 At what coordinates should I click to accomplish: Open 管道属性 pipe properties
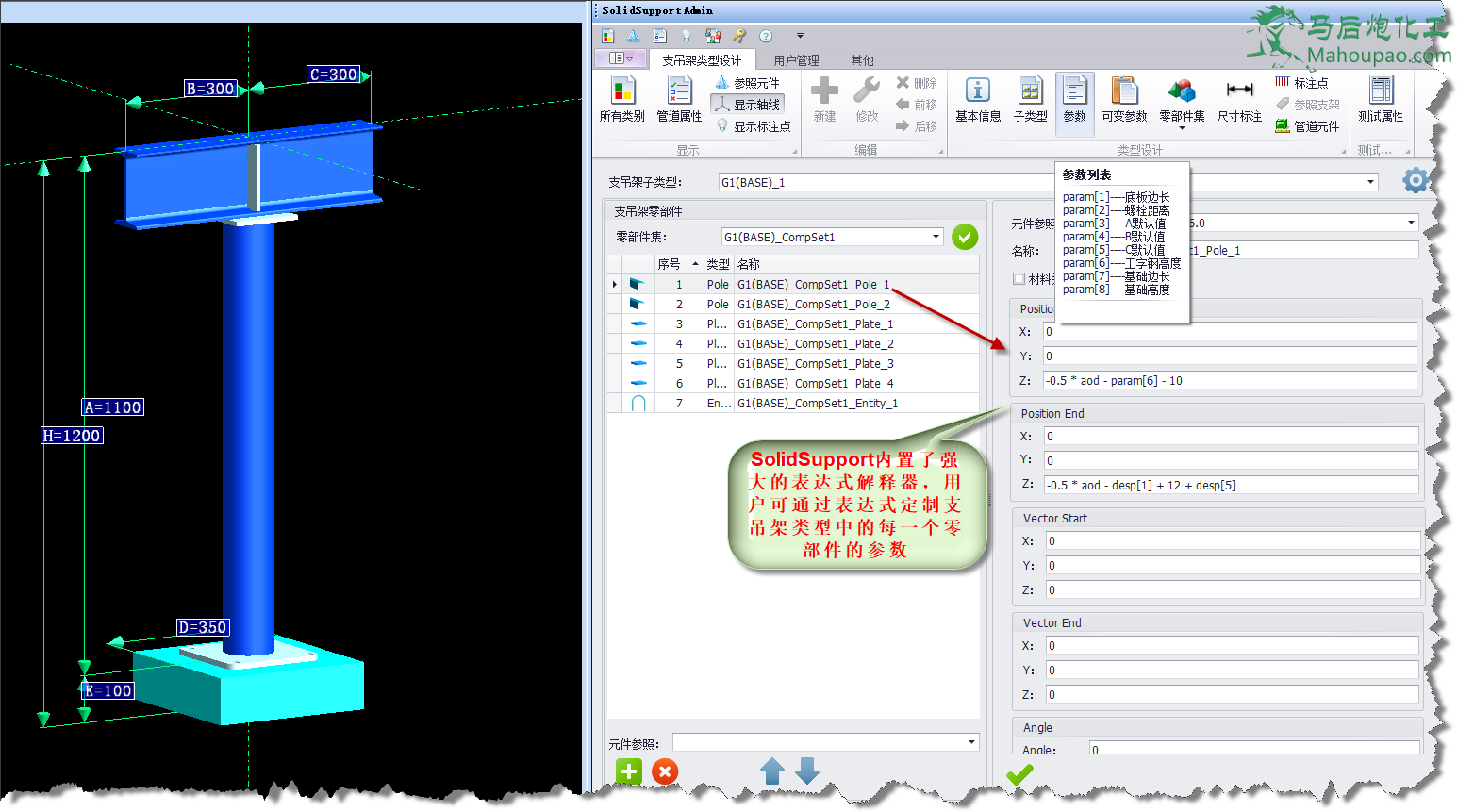(x=679, y=99)
